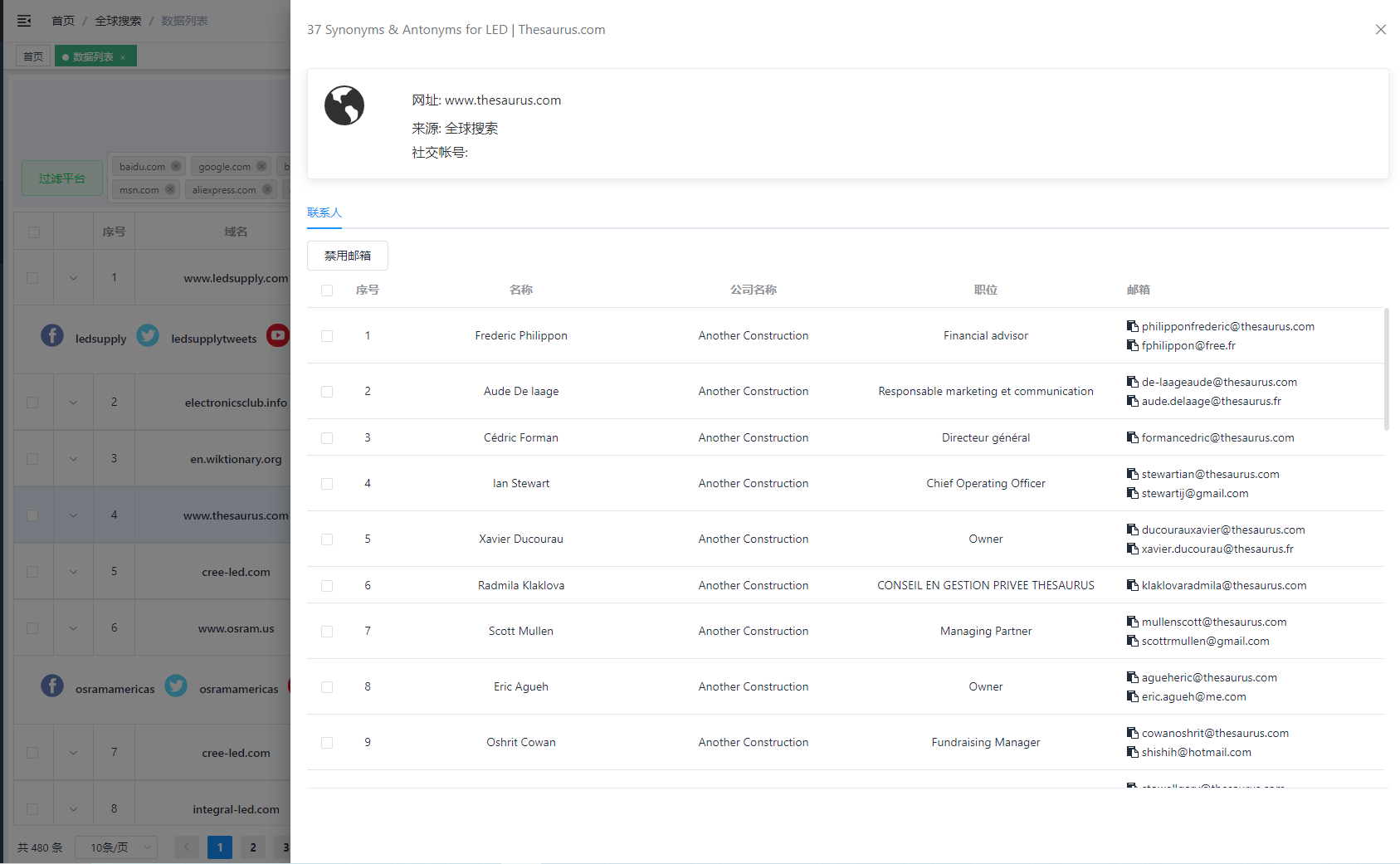1400x864 pixels.
Task: Copy email shishih@hotmail.com icon
Action: coord(1133,752)
